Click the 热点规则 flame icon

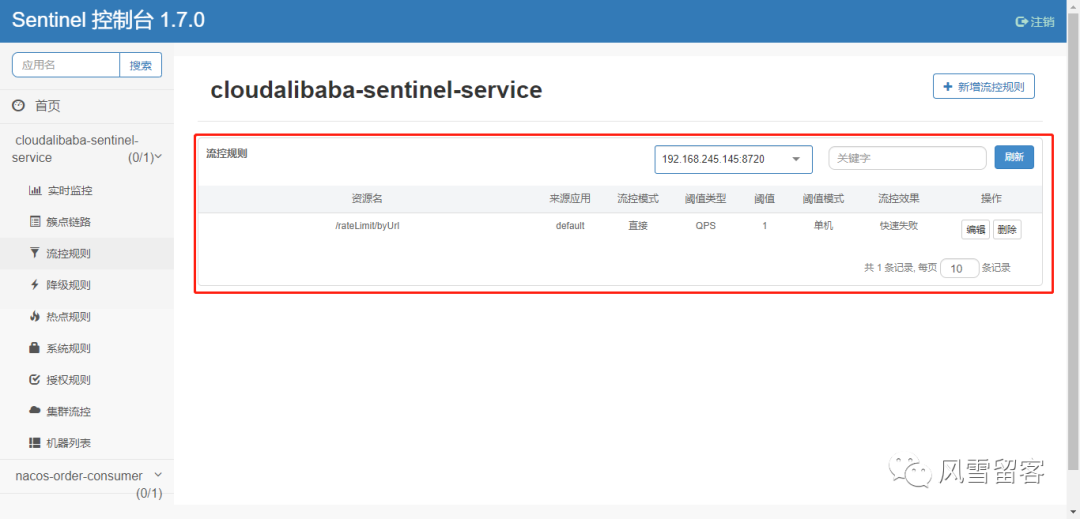[35, 317]
